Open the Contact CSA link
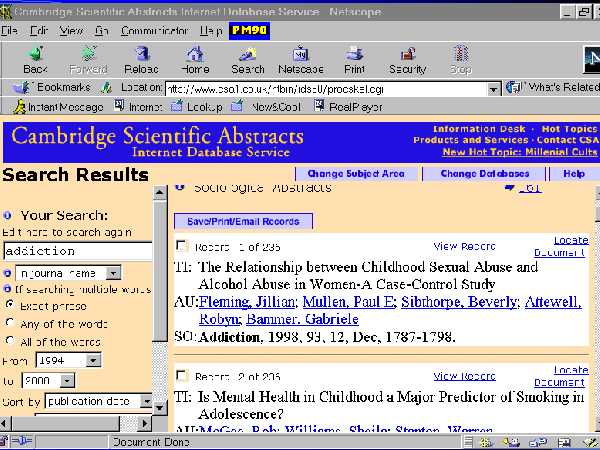Image resolution: width=600 pixels, height=450 pixels. click(x=567, y=140)
